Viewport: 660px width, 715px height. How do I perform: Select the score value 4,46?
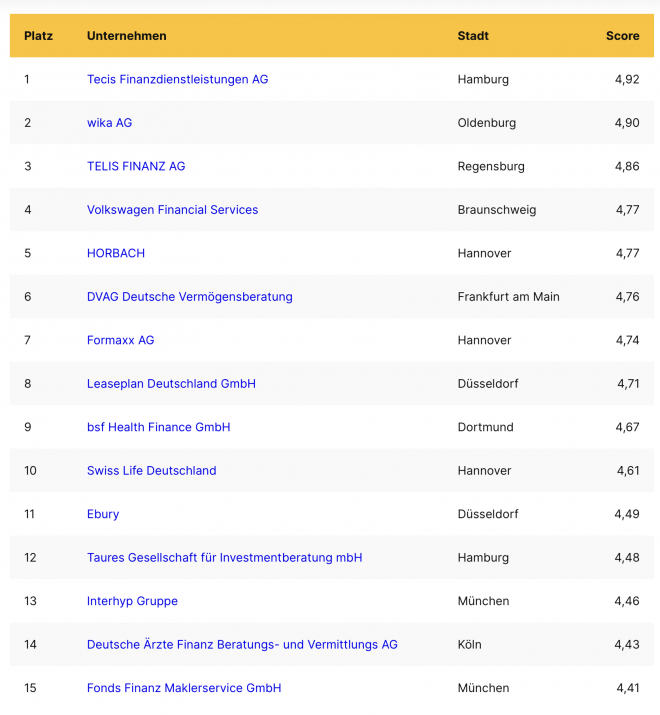coord(627,601)
